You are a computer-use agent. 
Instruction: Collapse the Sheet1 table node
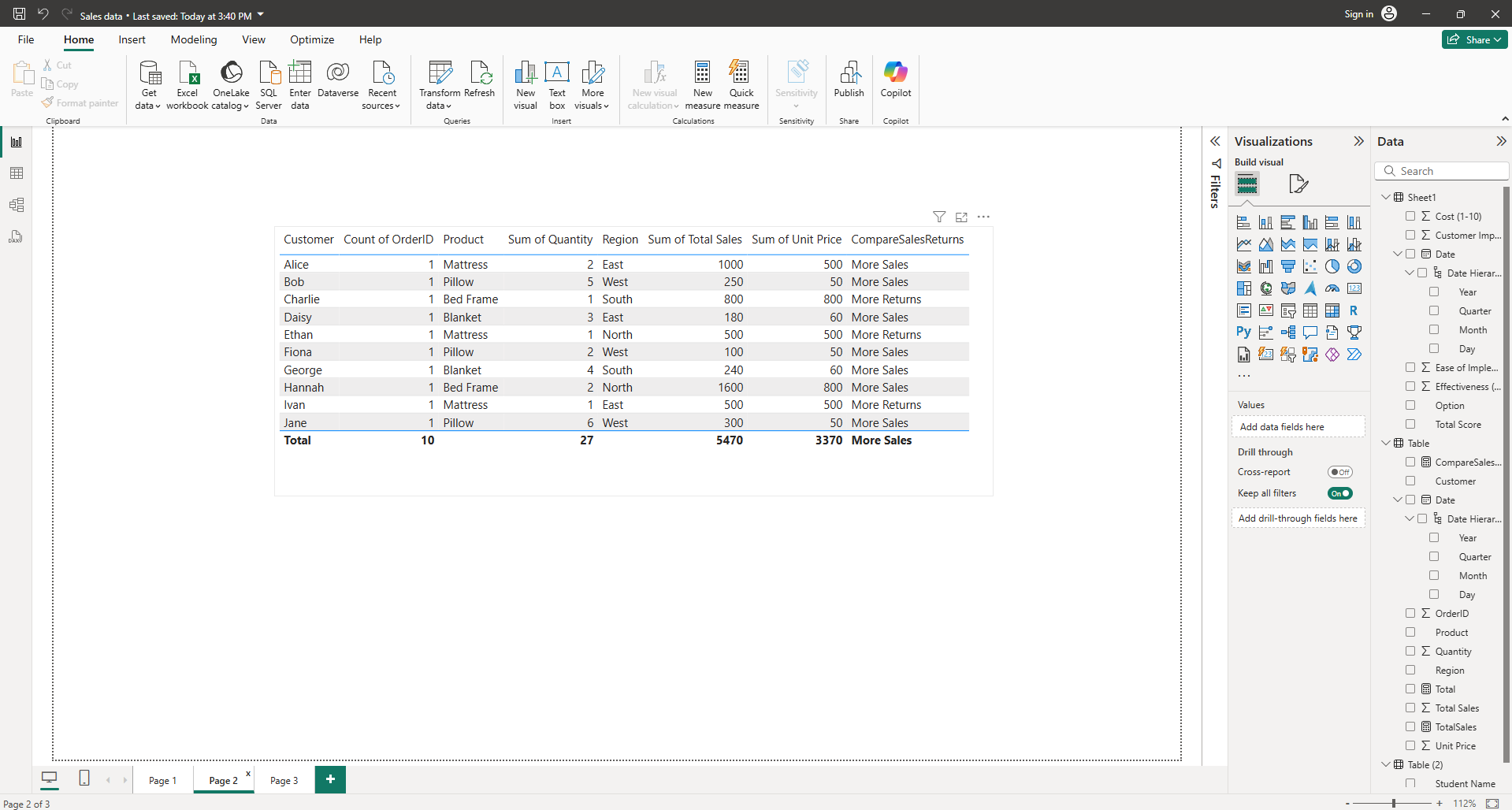click(x=1386, y=197)
